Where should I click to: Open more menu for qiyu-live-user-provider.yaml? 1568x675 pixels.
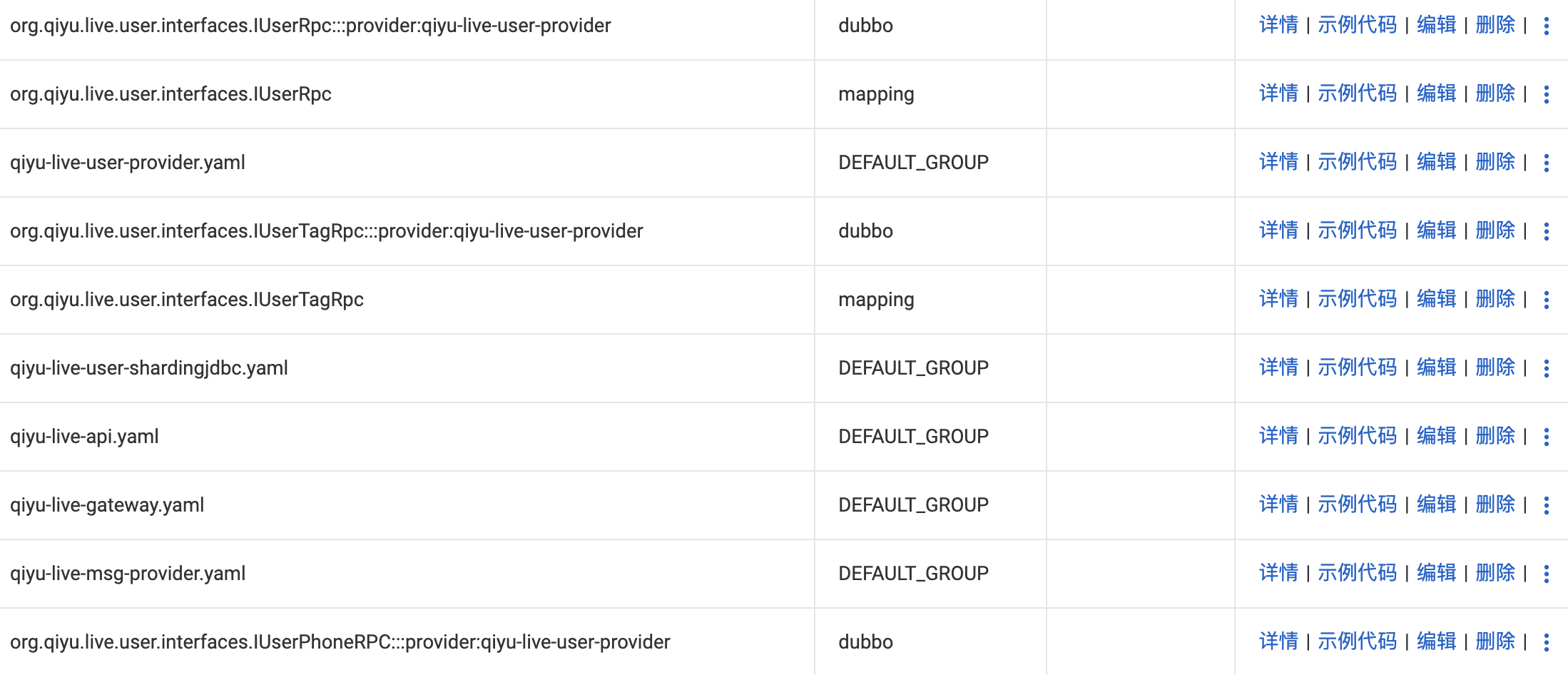click(x=1546, y=163)
